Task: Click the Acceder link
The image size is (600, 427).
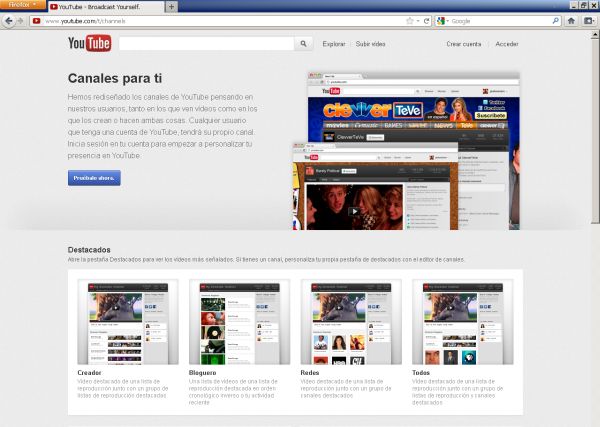Action: click(507, 44)
